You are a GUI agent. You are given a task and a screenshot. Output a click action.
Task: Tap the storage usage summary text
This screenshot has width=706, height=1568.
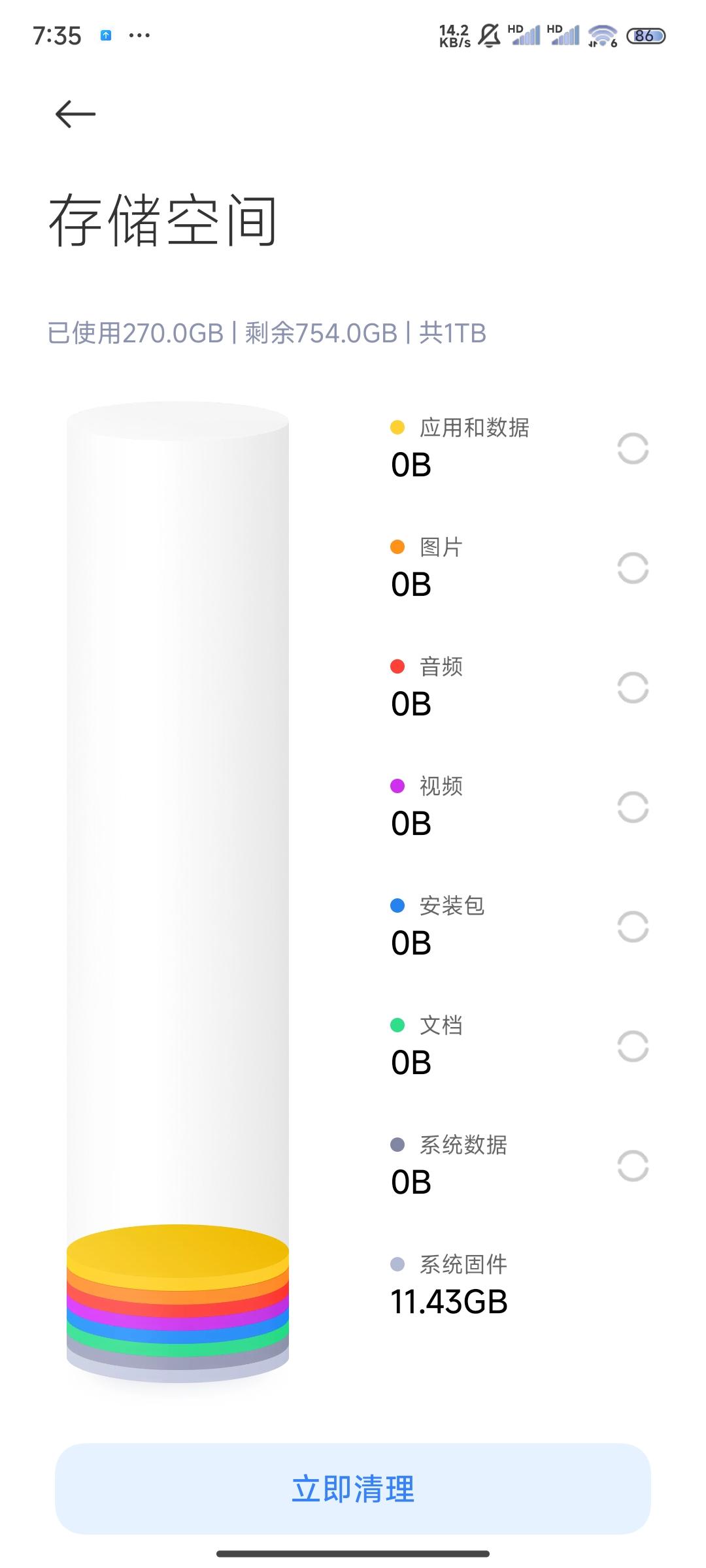tap(267, 333)
